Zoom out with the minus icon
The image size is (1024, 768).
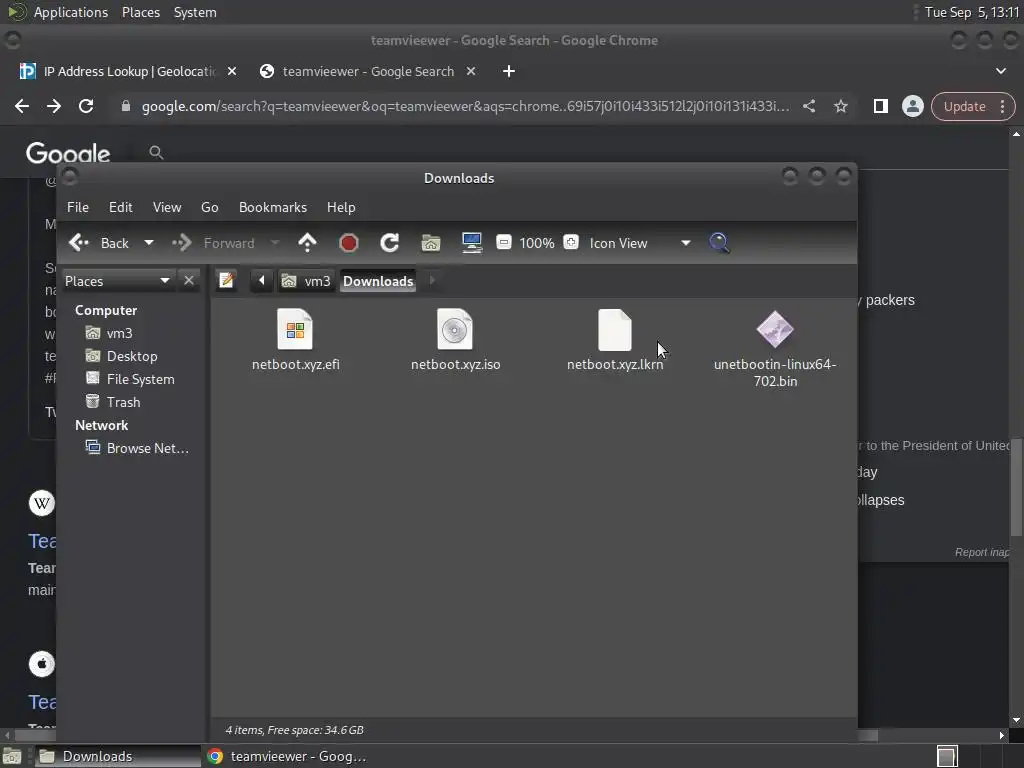(x=504, y=242)
